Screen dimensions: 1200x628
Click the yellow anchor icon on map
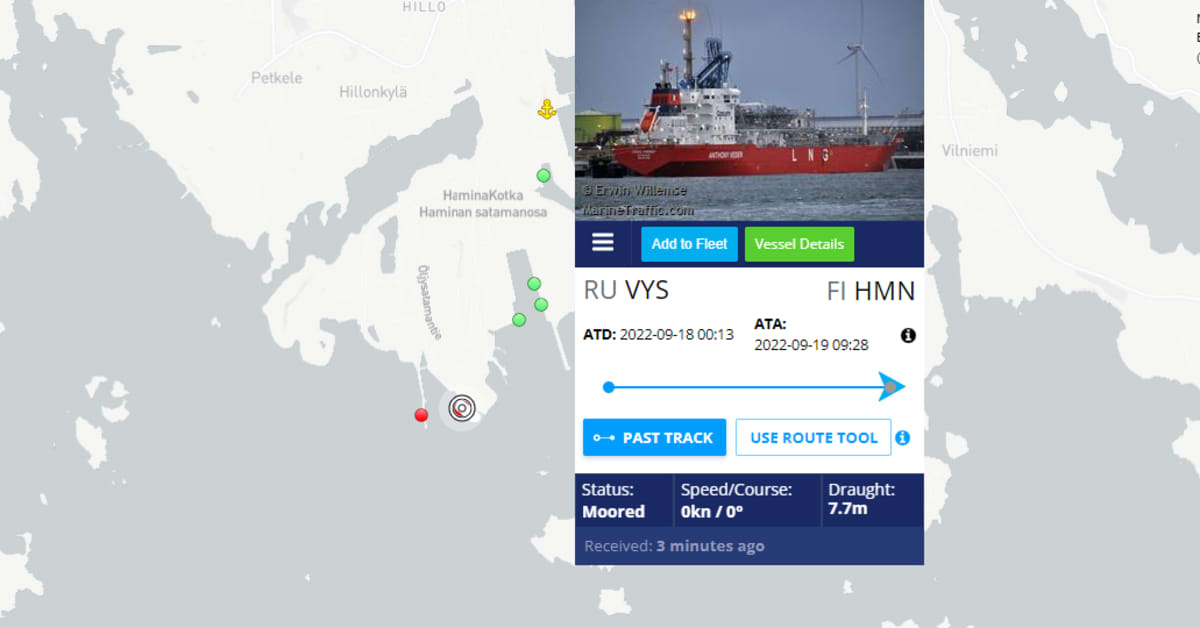(546, 110)
